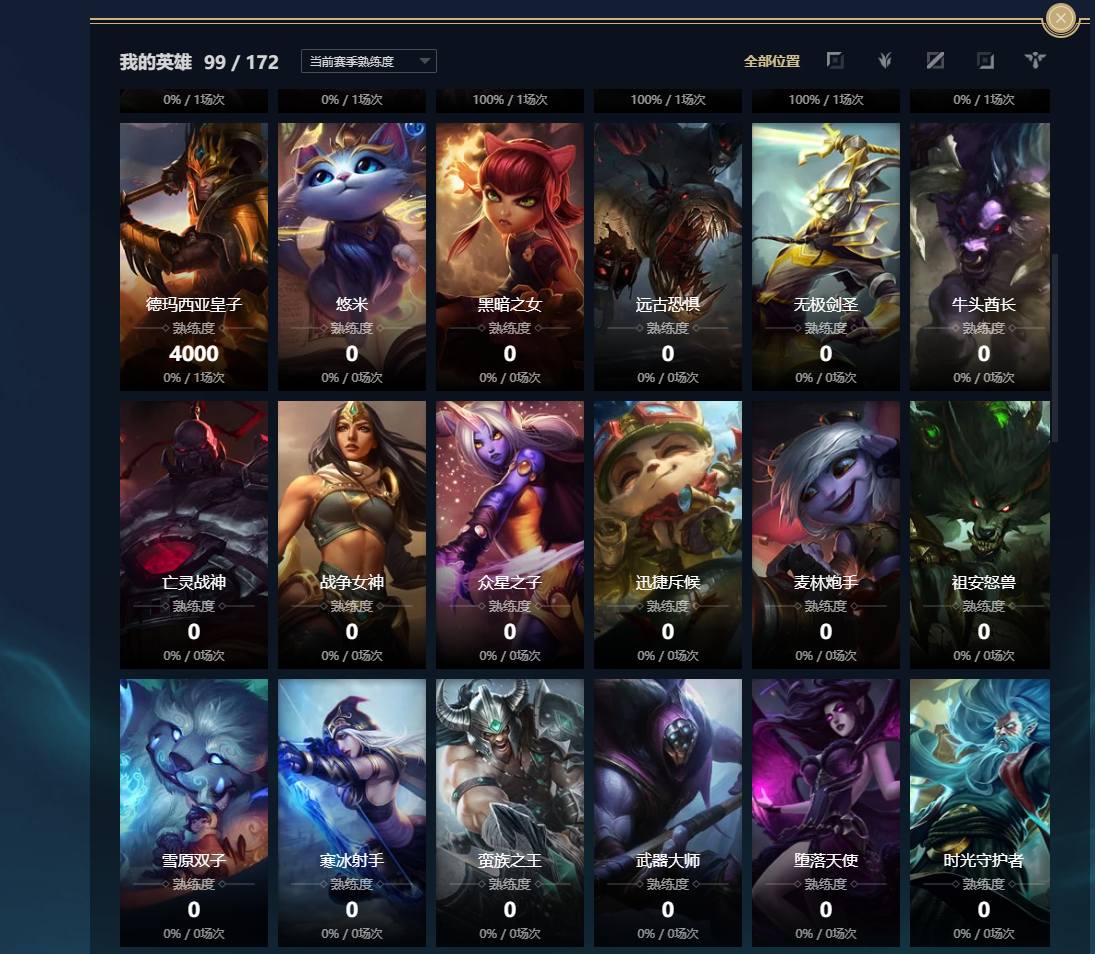Filter champions by Bottom lane role icon
This screenshot has width=1095, height=954.
pos(985,61)
